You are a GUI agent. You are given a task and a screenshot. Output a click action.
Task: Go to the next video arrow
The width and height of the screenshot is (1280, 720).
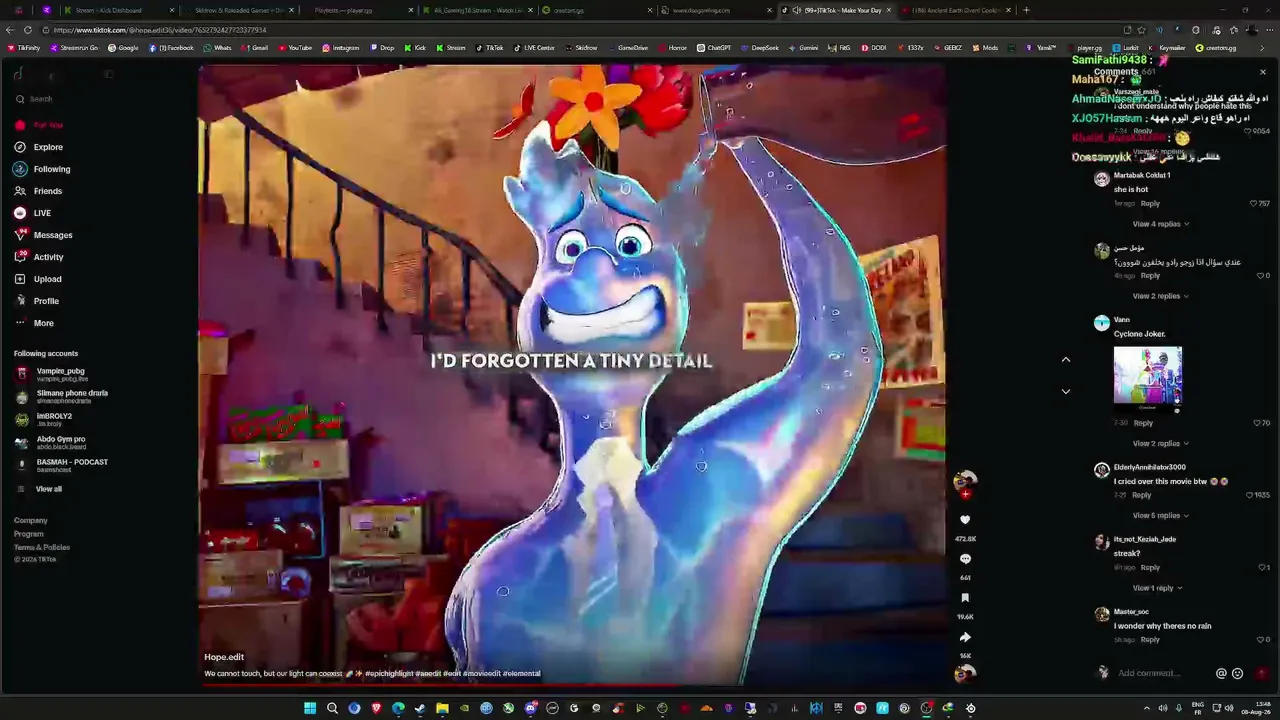(x=1066, y=391)
